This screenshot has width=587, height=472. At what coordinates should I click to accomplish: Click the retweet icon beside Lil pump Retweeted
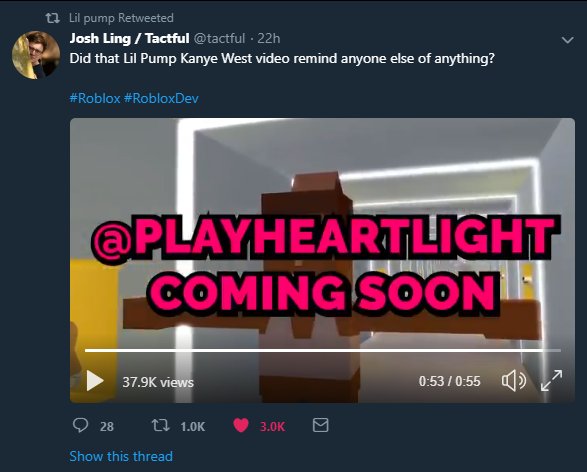52,18
